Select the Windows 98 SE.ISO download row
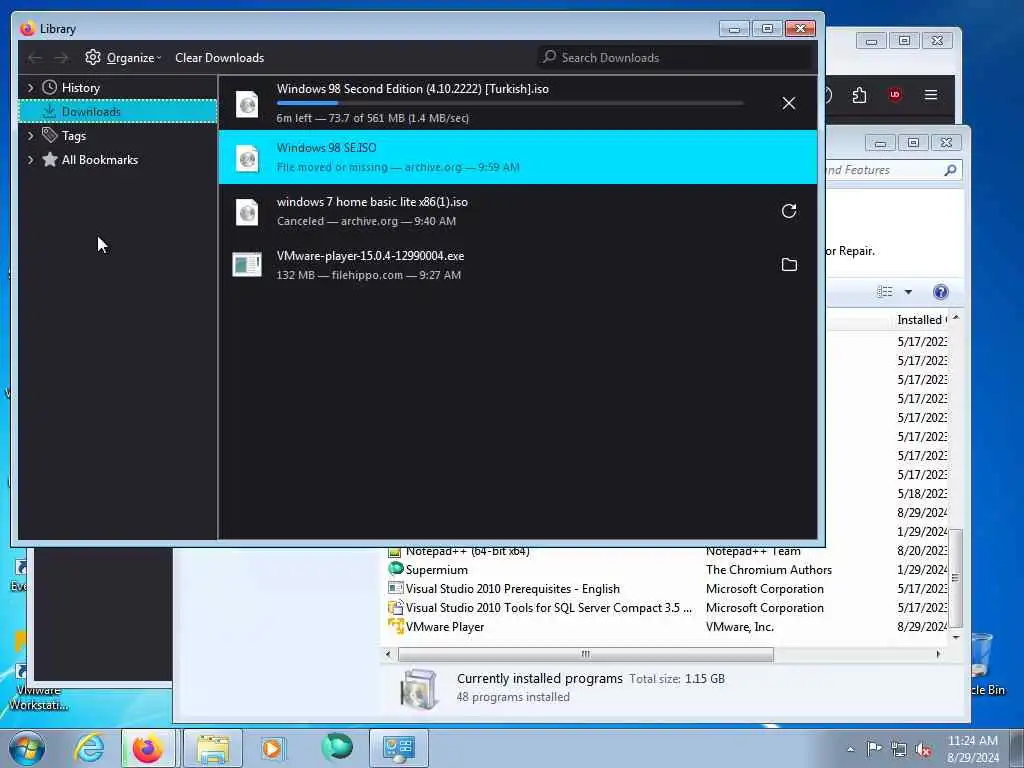The height and width of the screenshot is (768, 1024). tap(517, 157)
